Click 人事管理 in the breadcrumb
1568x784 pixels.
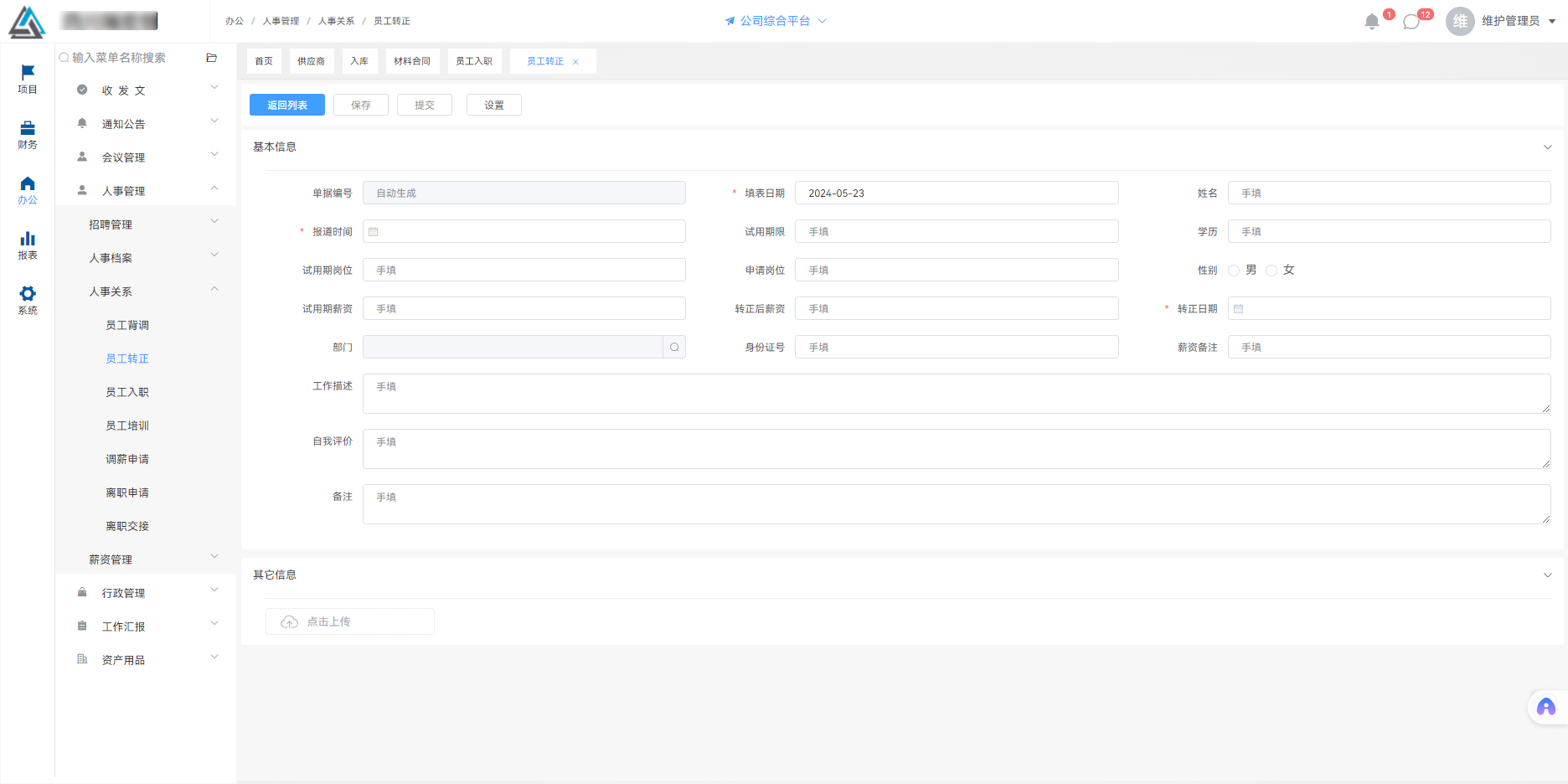(x=281, y=21)
